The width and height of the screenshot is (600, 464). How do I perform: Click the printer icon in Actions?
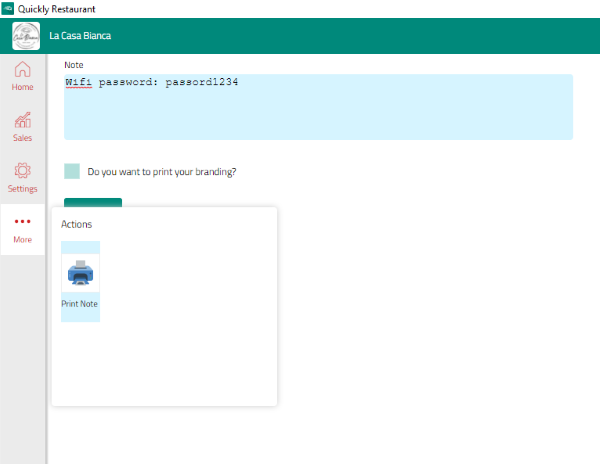(x=80, y=272)
